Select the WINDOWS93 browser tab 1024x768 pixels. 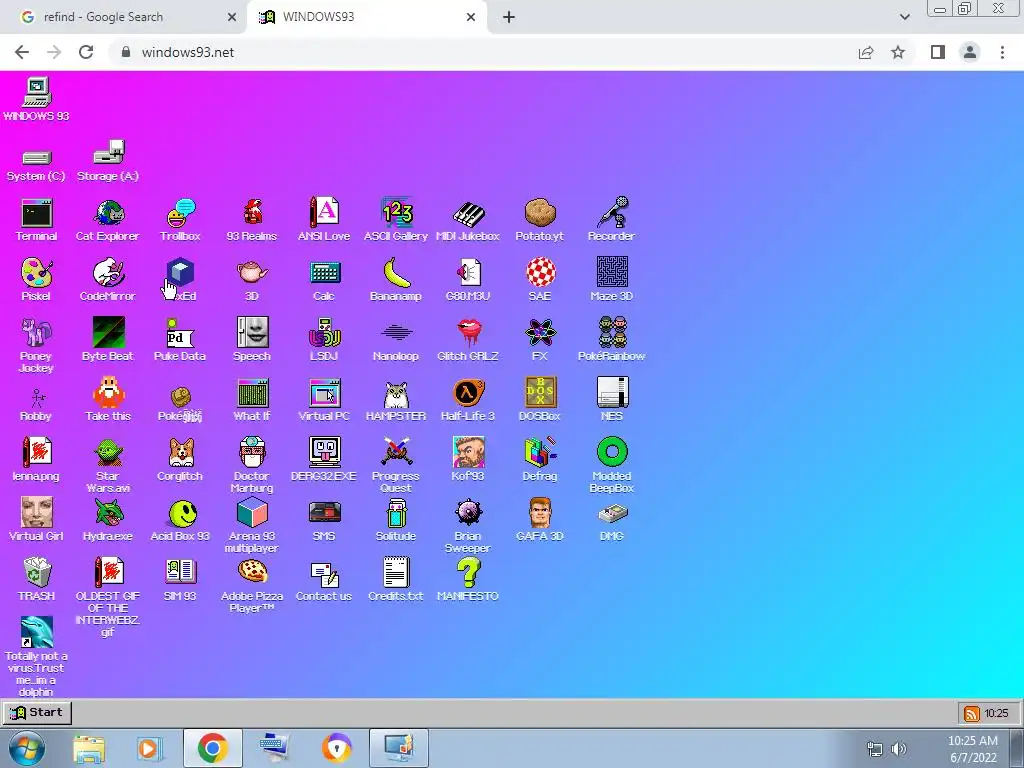pyautogui.click(x=366, y=17)
